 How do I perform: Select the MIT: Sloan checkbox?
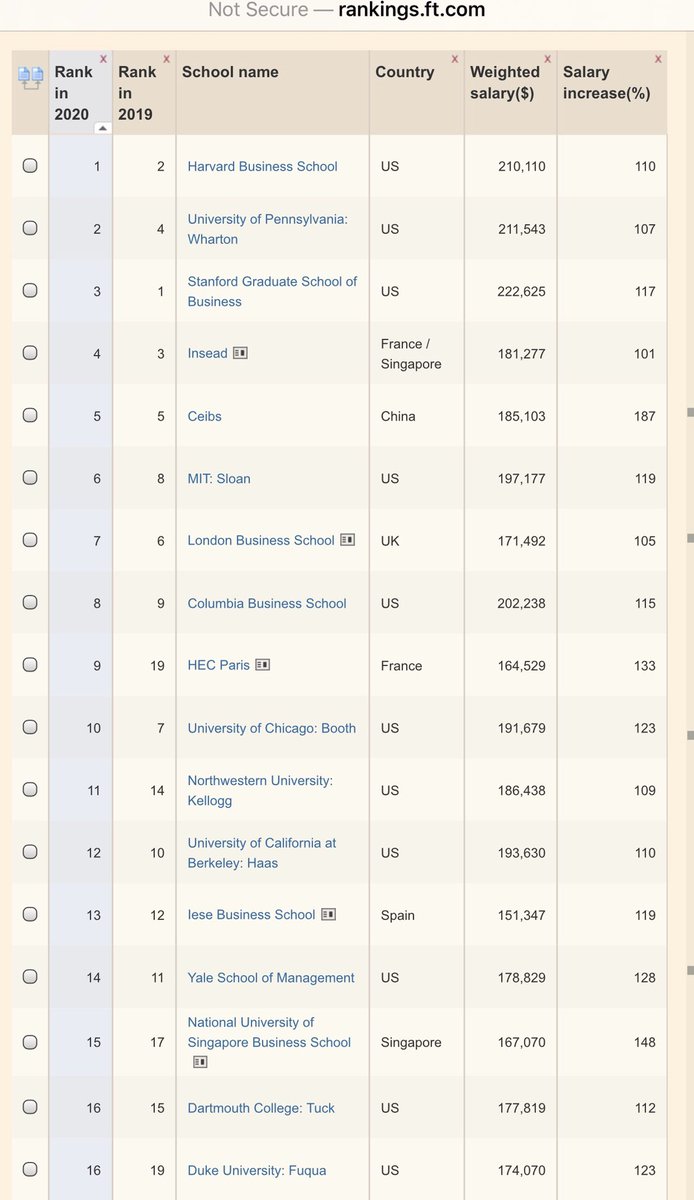click(x=30, y=478)
